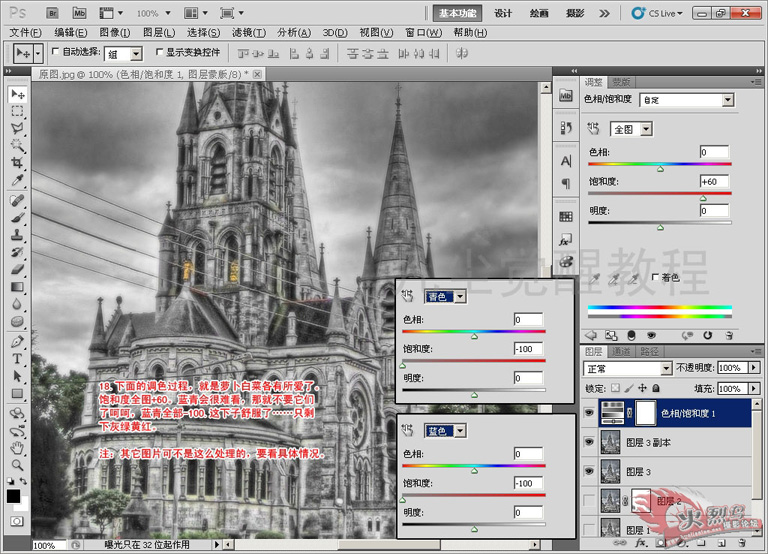The height and width of the screenshot is (554, 768).
Task: Select the Eyedropper tool
Action: pyautogui.click(x=17, y=180)
